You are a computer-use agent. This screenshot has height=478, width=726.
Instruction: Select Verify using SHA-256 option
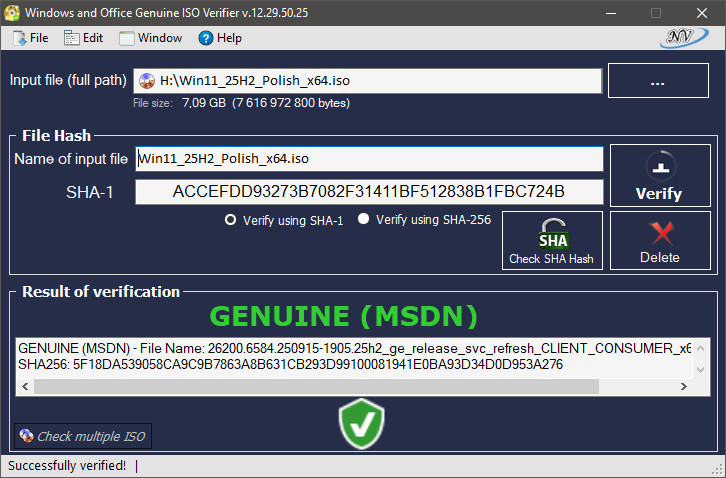point(424,220)
